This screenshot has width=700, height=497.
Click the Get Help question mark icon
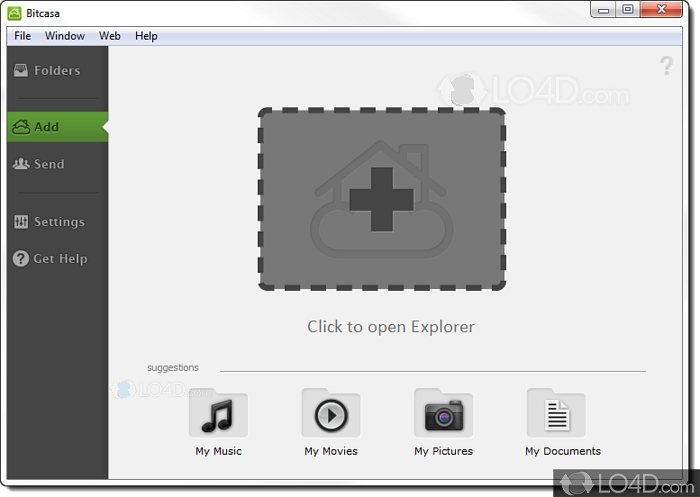[x=21, y=259]
